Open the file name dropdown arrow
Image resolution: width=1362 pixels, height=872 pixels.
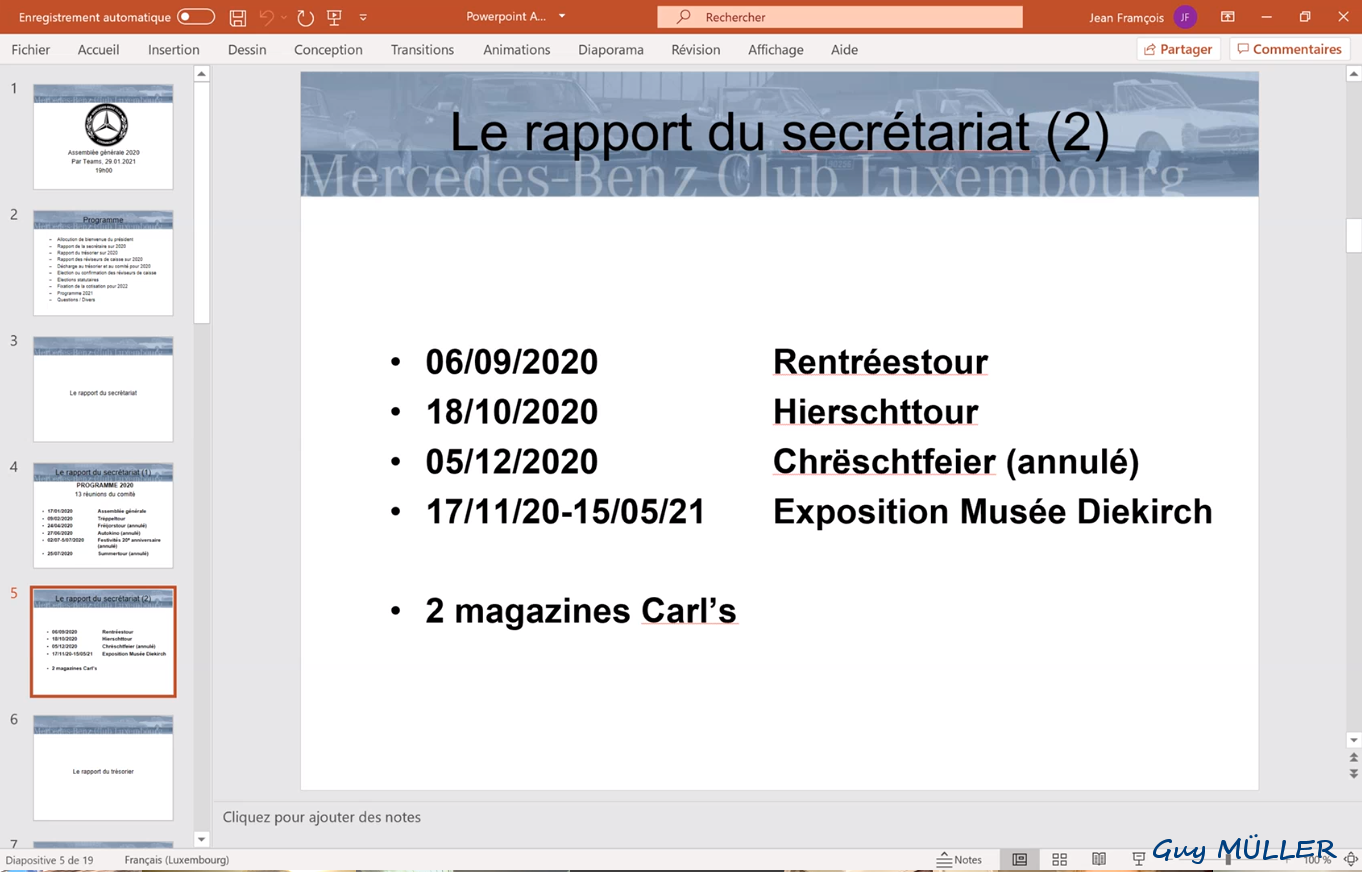[x=562, y=17]
